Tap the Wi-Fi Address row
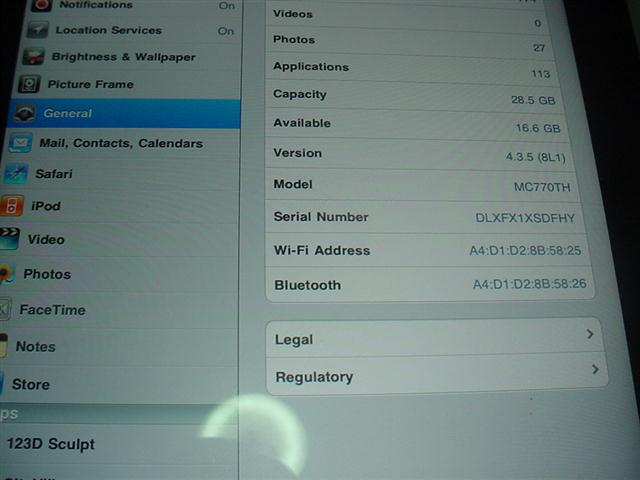This screenshot has width=640, height=480. pos(427,250)
